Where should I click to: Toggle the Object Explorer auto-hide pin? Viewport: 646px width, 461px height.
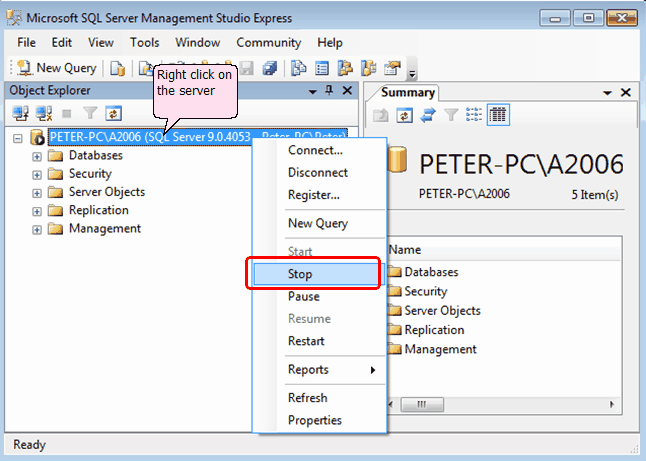pos(329,90)
